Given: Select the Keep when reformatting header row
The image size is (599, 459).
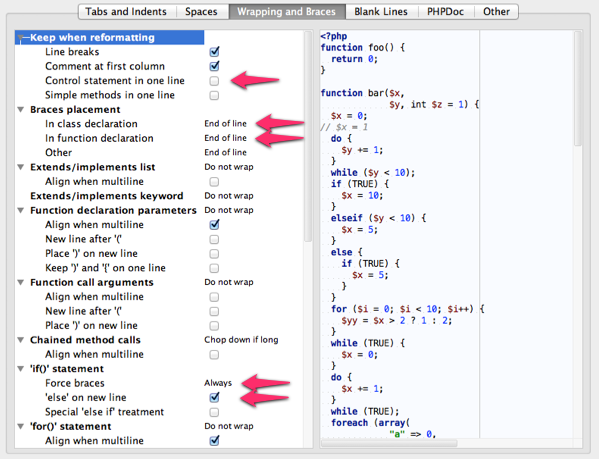Looking at the screenshot, I should pos(109,37).
